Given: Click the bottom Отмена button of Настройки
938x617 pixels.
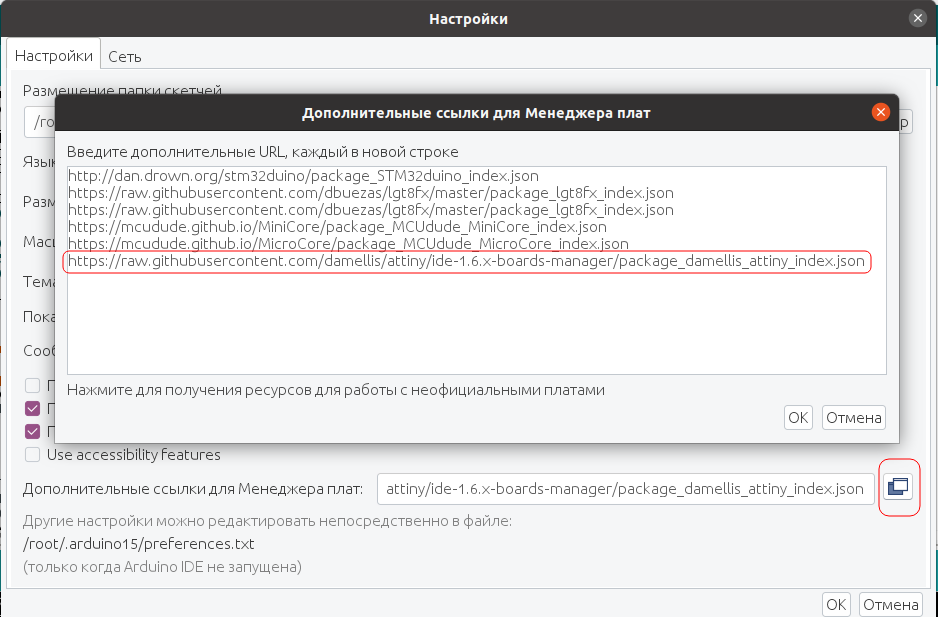Looking at the screenshot, I should [891, 604].
